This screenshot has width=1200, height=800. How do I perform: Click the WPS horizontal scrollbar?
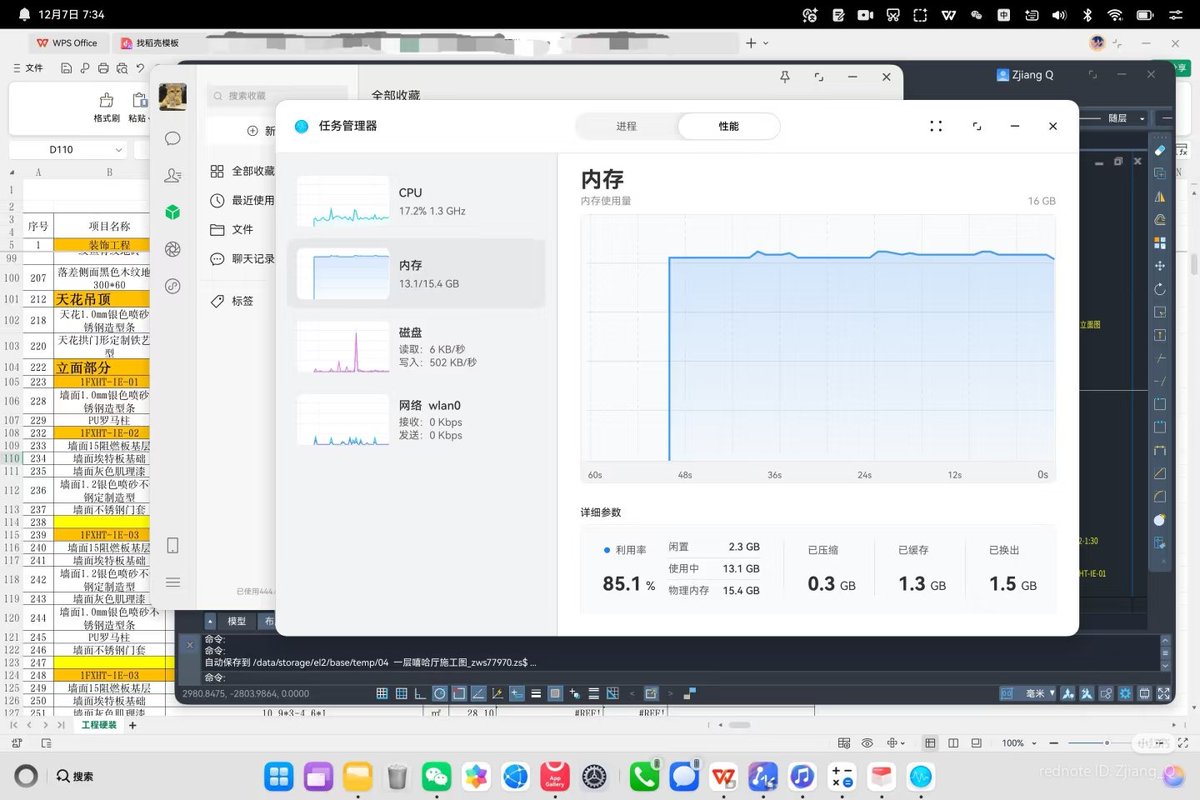point(738,725)
